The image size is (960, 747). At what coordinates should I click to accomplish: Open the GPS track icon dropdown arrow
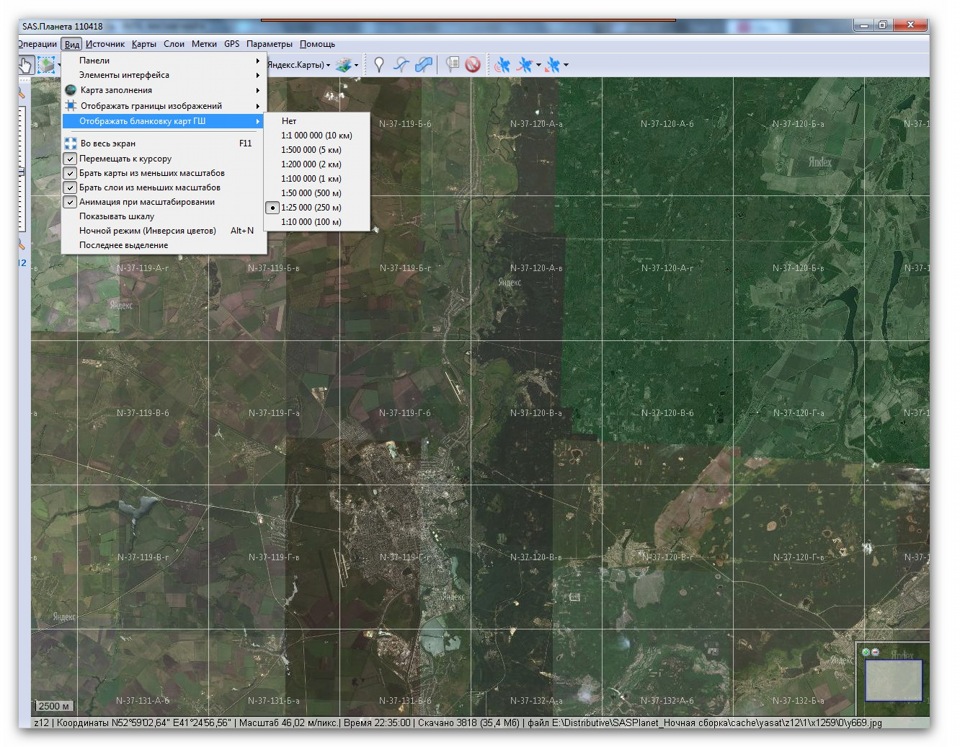click(x=538, y=65)
